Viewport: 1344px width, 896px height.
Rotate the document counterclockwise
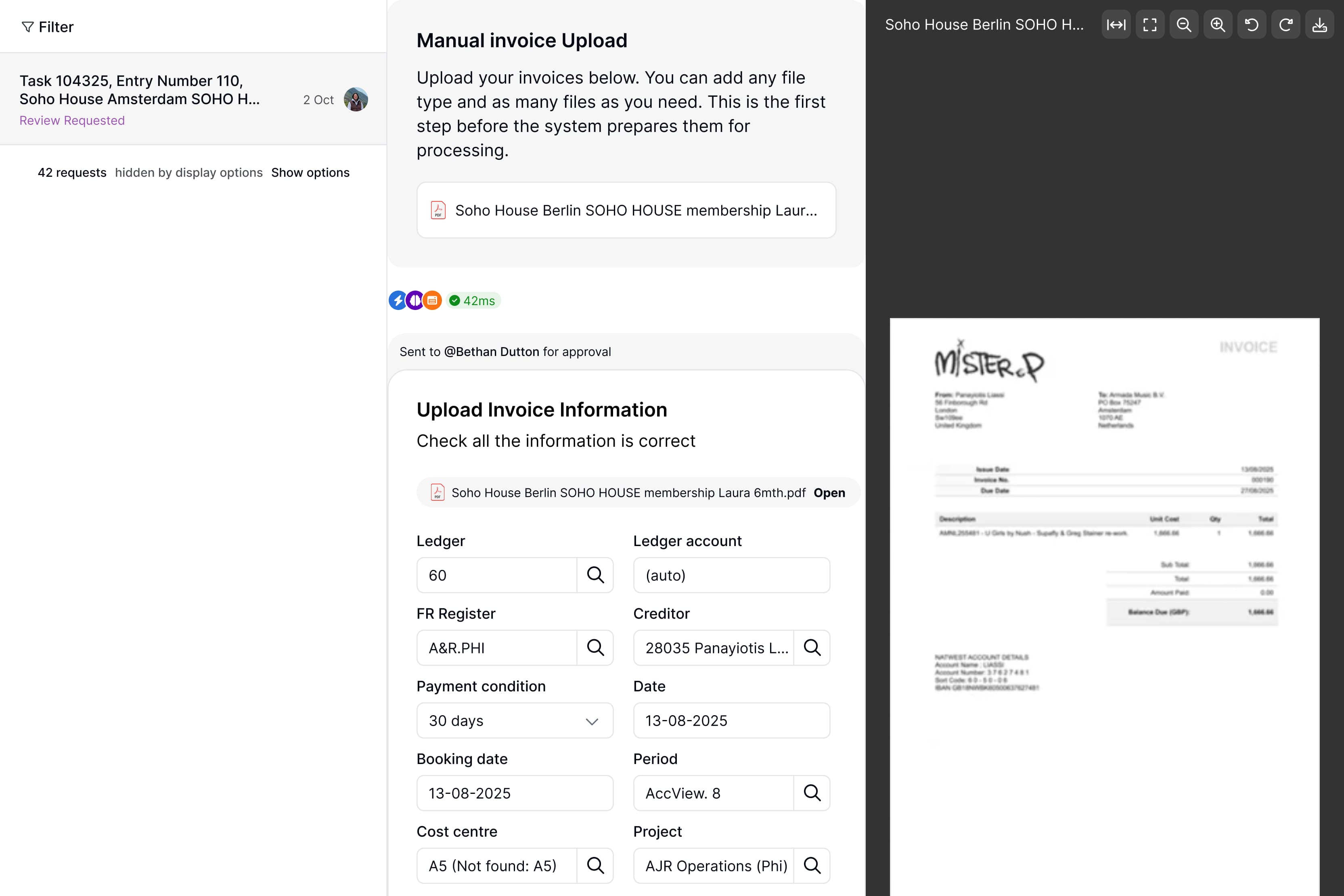(x=1252, y=25)
